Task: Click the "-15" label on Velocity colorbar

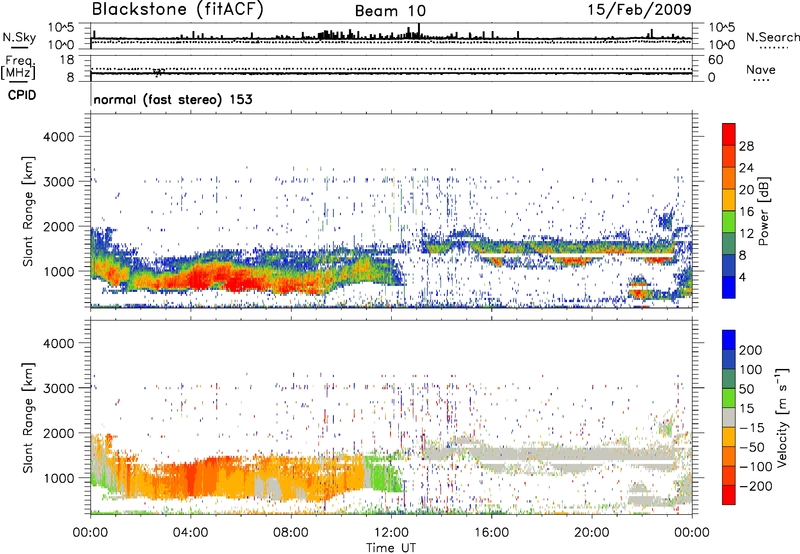Action: (752, 428)
